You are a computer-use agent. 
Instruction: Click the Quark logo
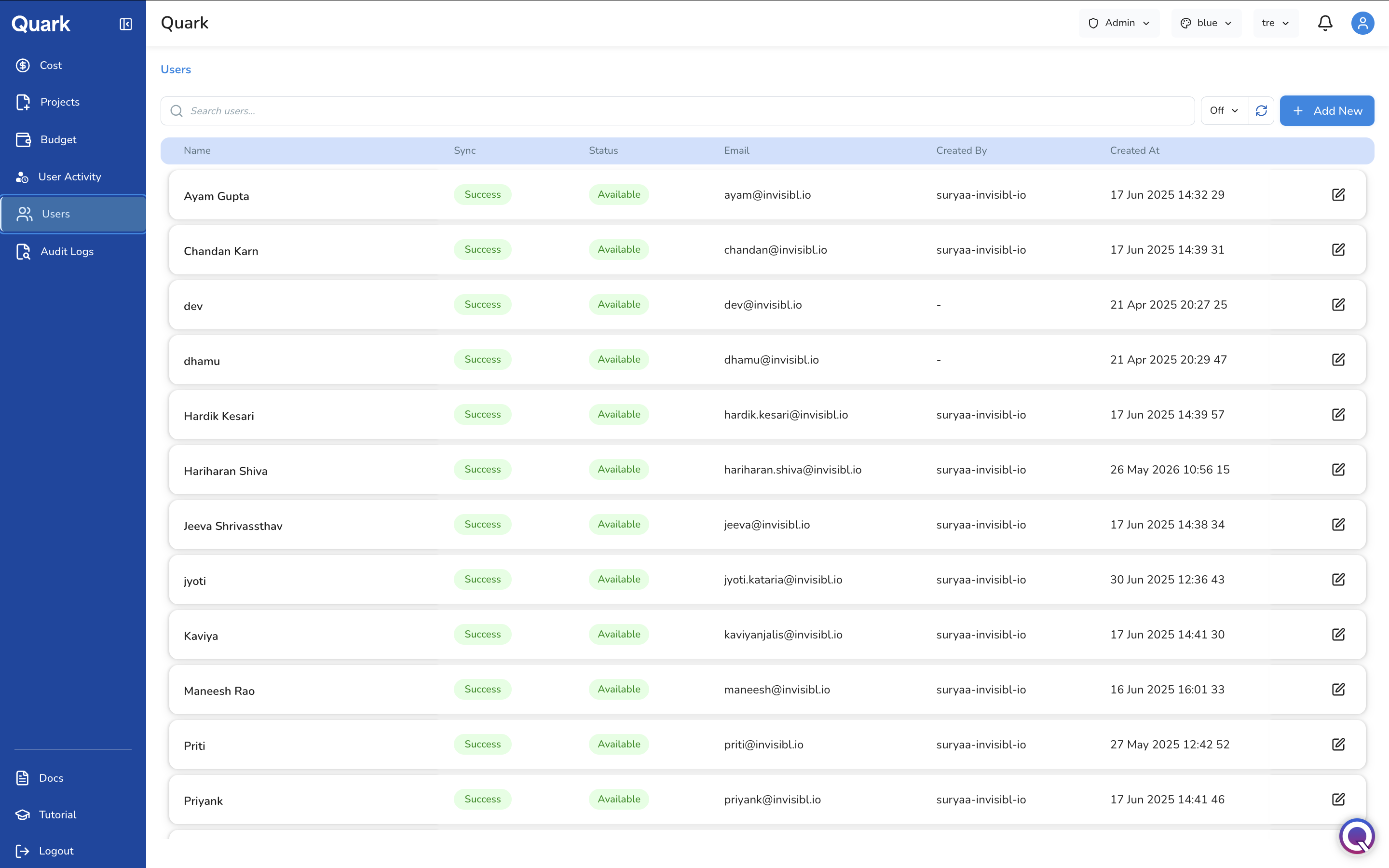(41, 24)
